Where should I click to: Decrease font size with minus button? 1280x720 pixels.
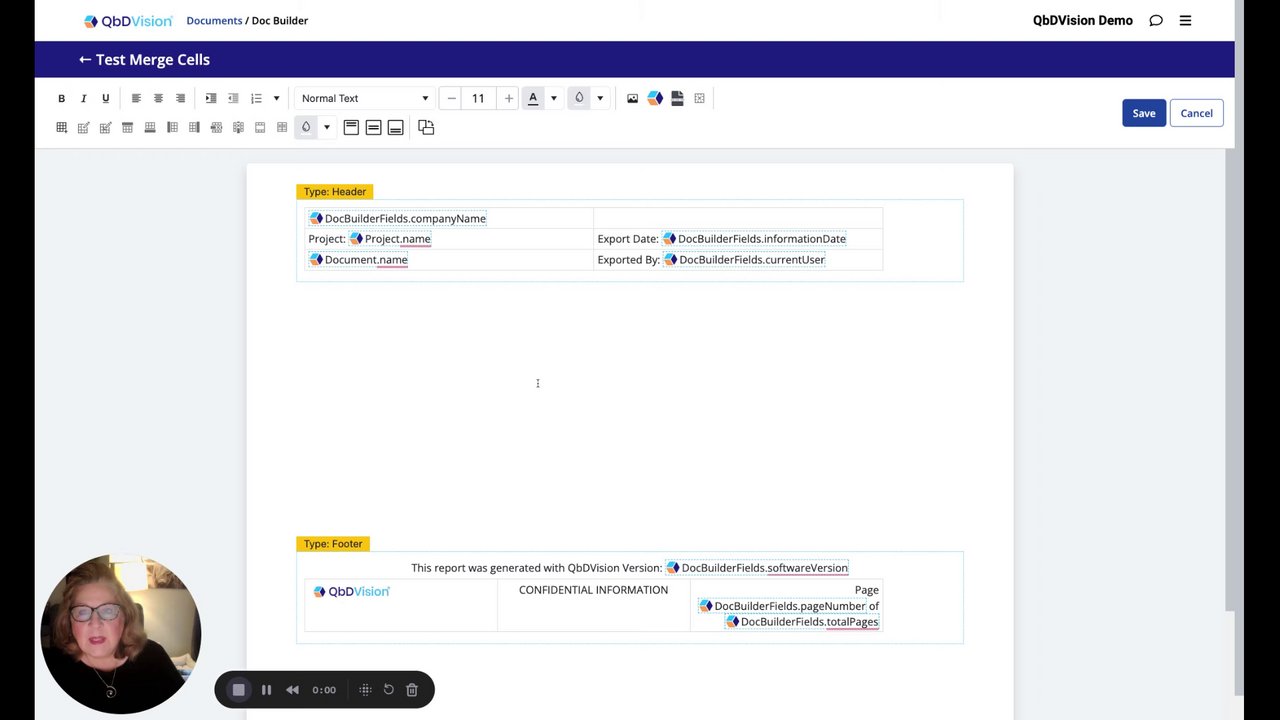point(451,98)
